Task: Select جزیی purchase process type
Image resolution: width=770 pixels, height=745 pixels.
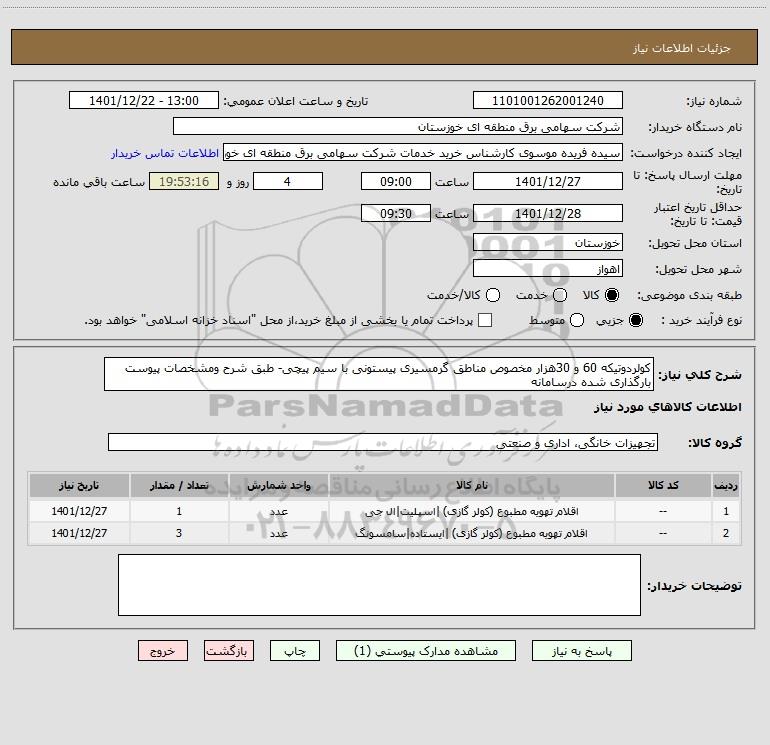Action: click(638, 320)
